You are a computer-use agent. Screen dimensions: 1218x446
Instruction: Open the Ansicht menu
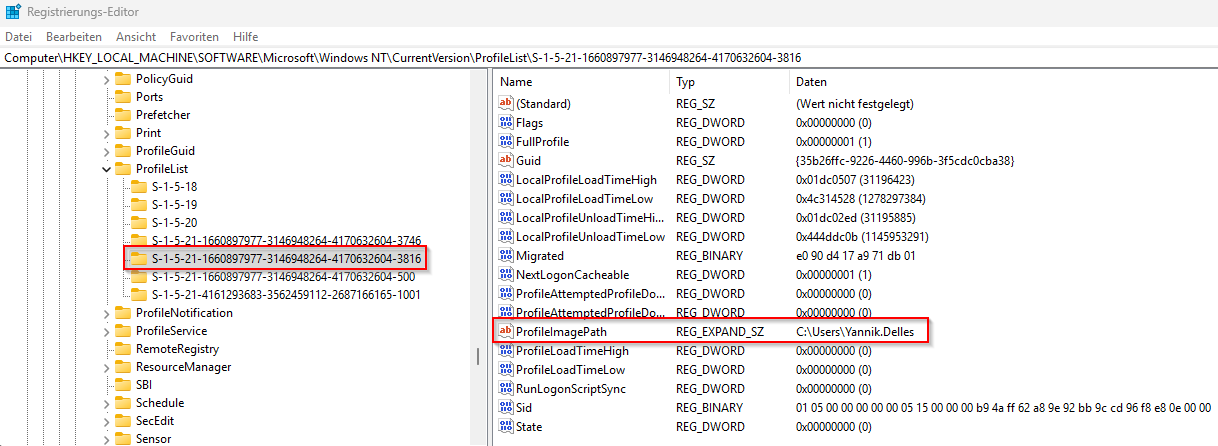pos(136,36)
